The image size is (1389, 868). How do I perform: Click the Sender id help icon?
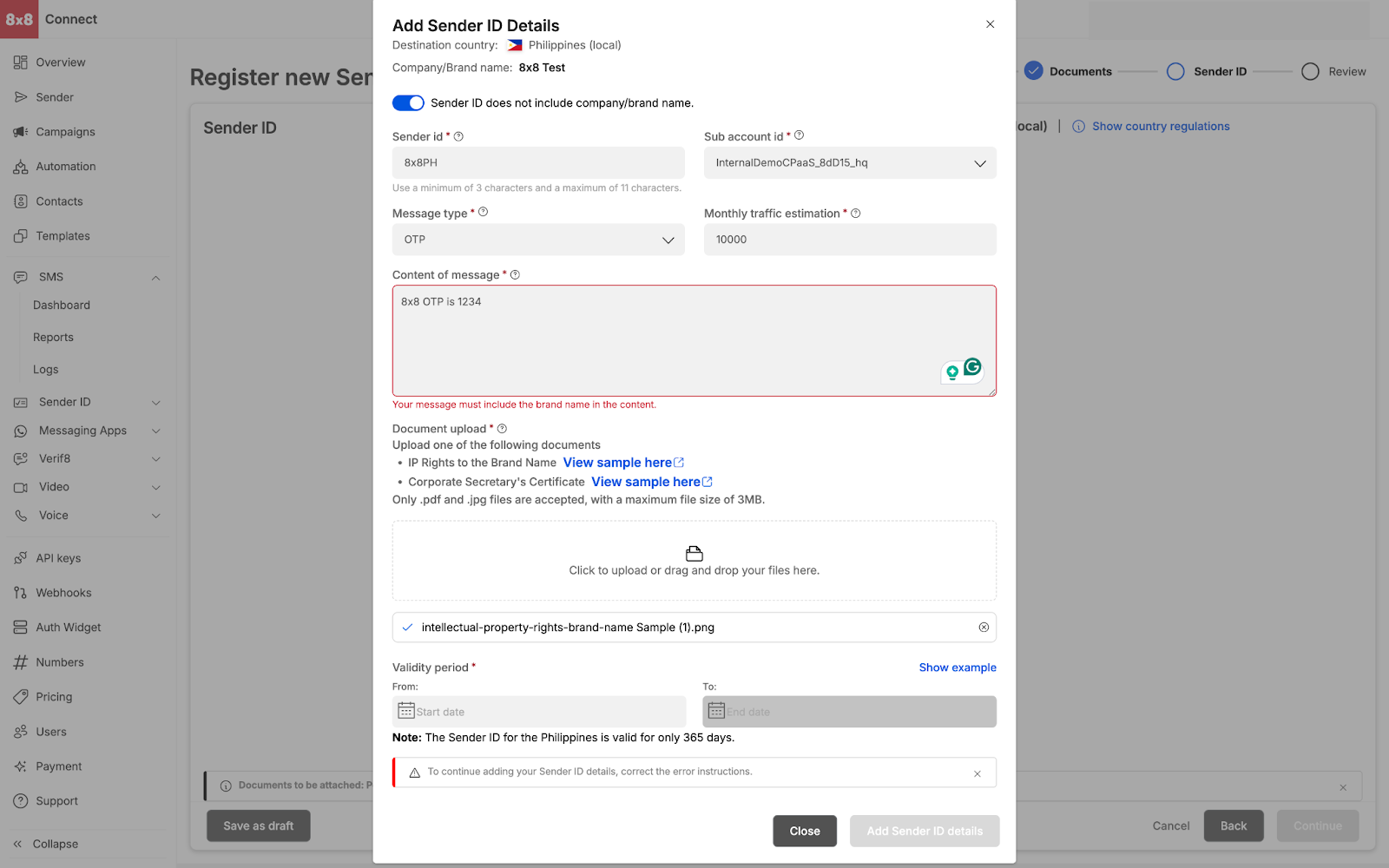point(458,136)
